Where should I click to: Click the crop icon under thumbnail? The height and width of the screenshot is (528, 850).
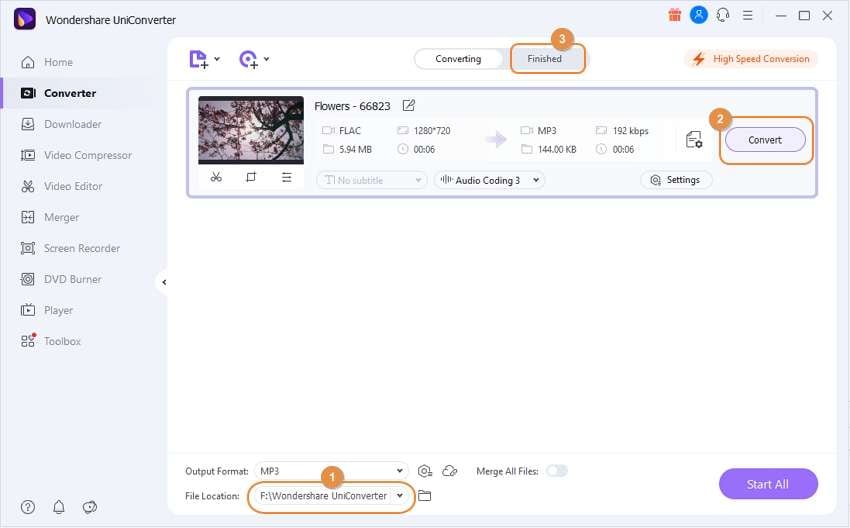click(250, 177)
